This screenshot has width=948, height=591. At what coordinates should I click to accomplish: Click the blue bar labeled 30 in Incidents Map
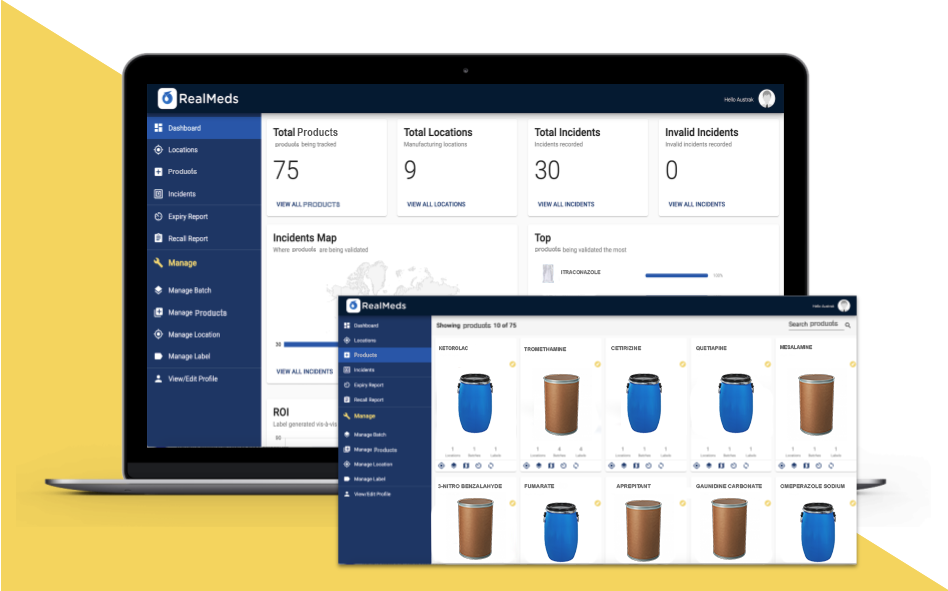(311, 344)
